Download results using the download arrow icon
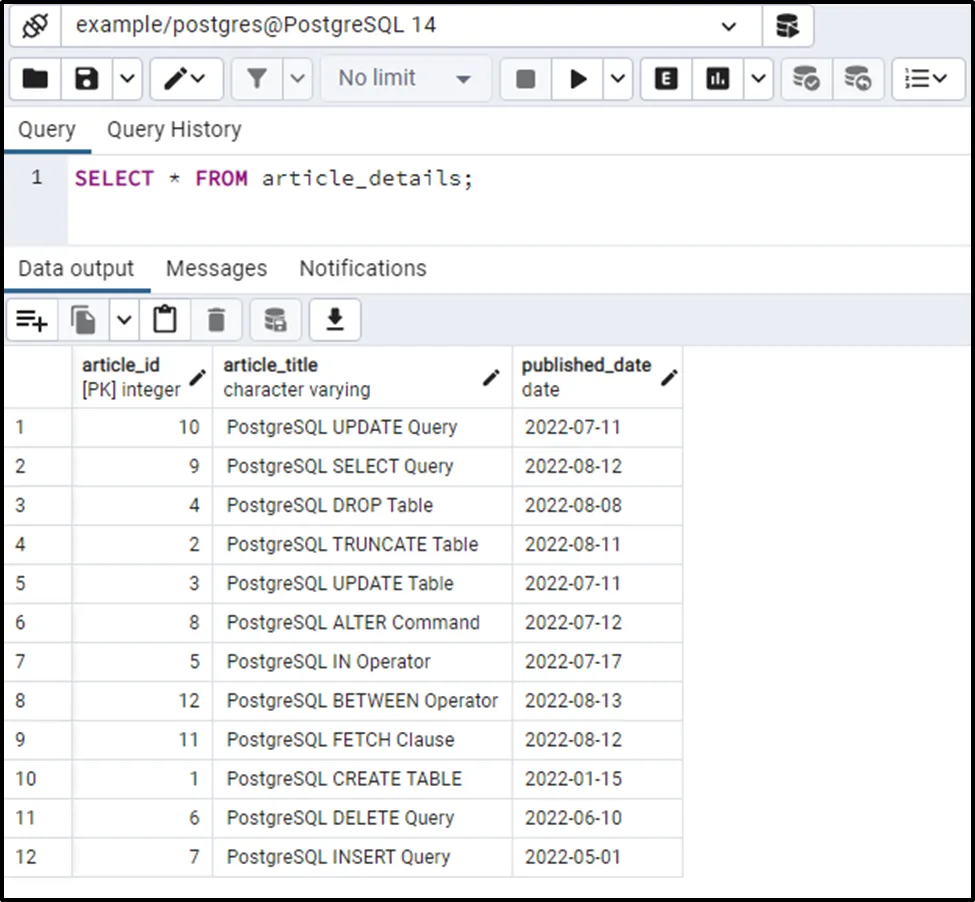 tap(335, 320)
